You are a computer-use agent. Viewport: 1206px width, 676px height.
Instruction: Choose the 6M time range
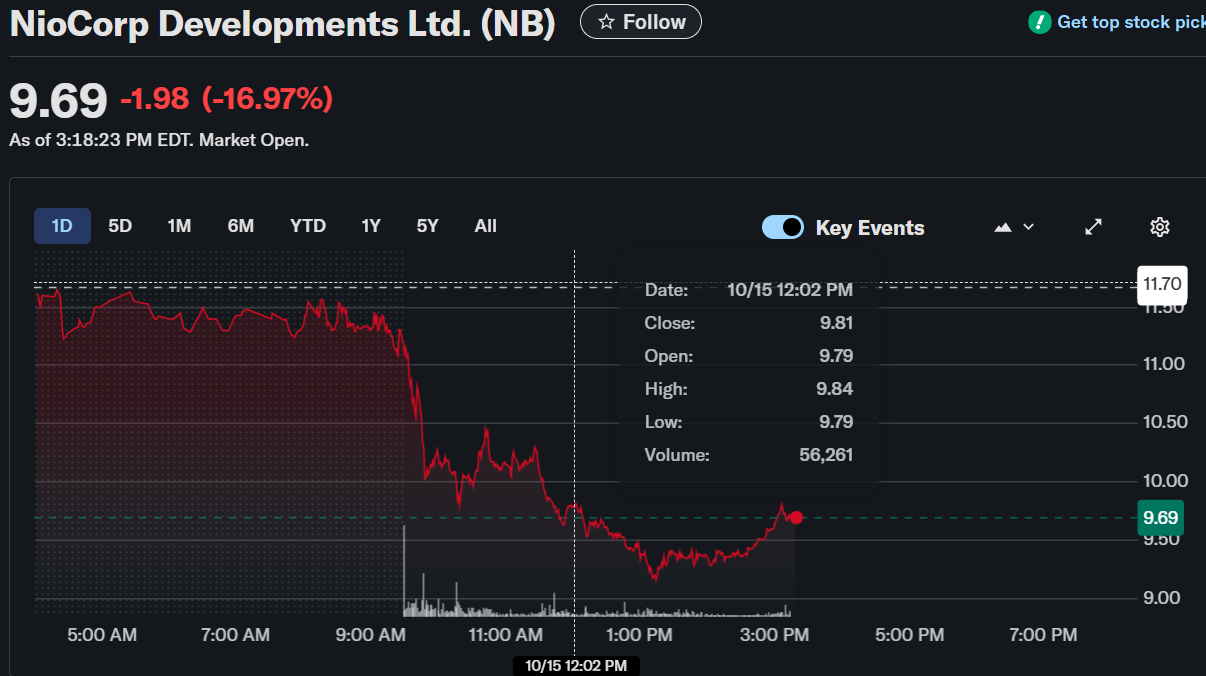pos(240,226)
